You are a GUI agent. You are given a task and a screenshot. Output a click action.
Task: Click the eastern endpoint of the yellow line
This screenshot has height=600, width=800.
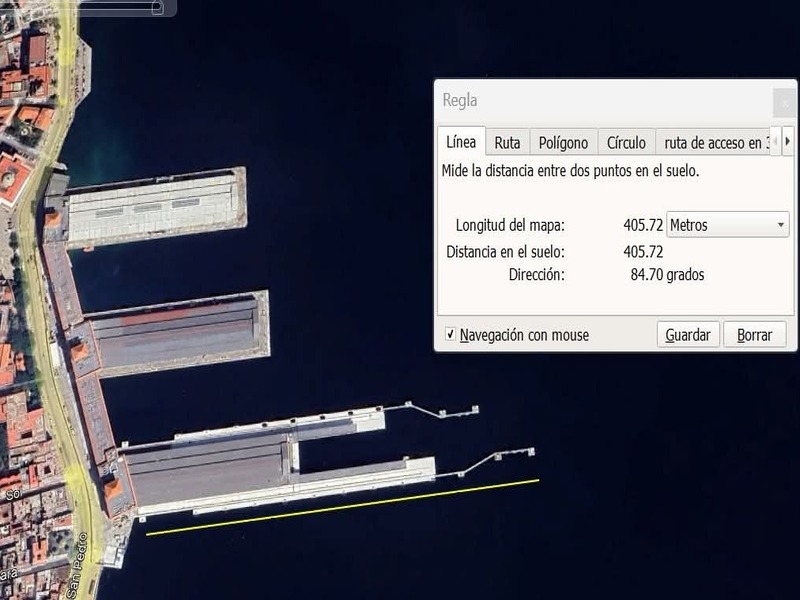(x=538, y=480)
